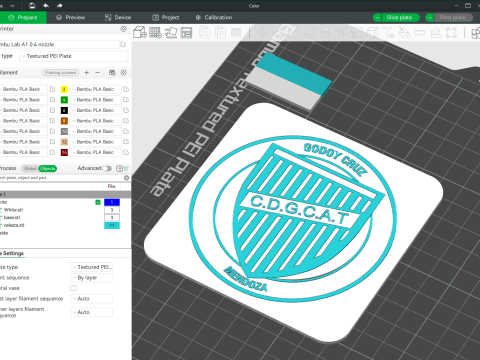Edit preset for filament 8
The height and width of the screenshot is (360, 480).
point(126,121)
